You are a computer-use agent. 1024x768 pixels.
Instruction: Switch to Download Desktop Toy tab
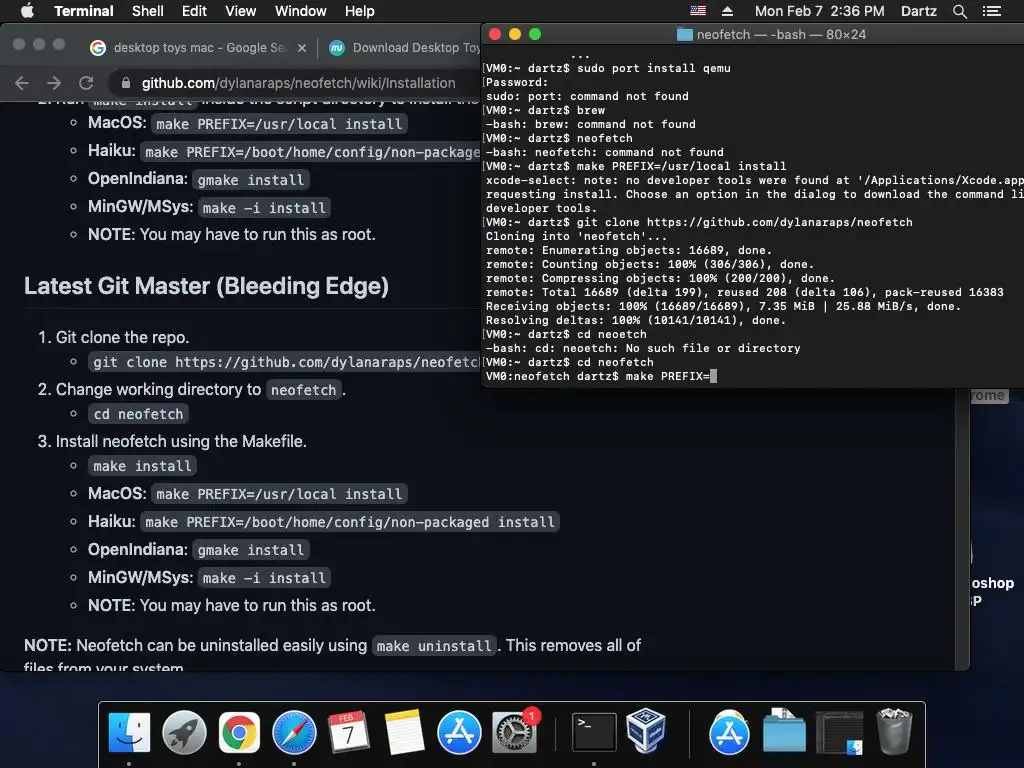pos(405,48)
